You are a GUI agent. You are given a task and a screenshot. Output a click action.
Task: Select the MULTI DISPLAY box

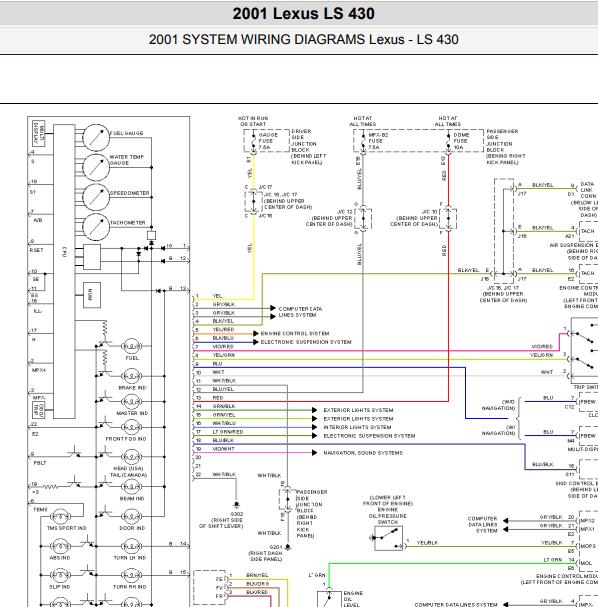click(x=38, y=133)
